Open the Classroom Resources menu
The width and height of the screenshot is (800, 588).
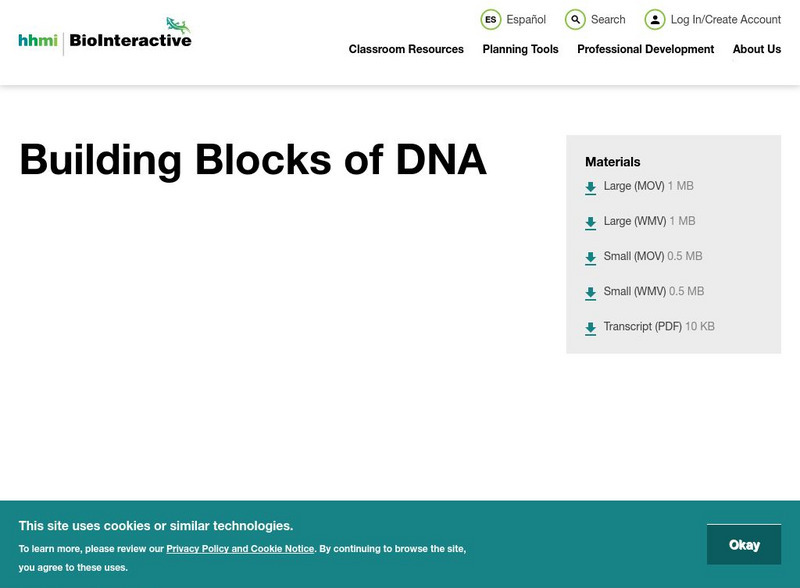click(405, 49)
